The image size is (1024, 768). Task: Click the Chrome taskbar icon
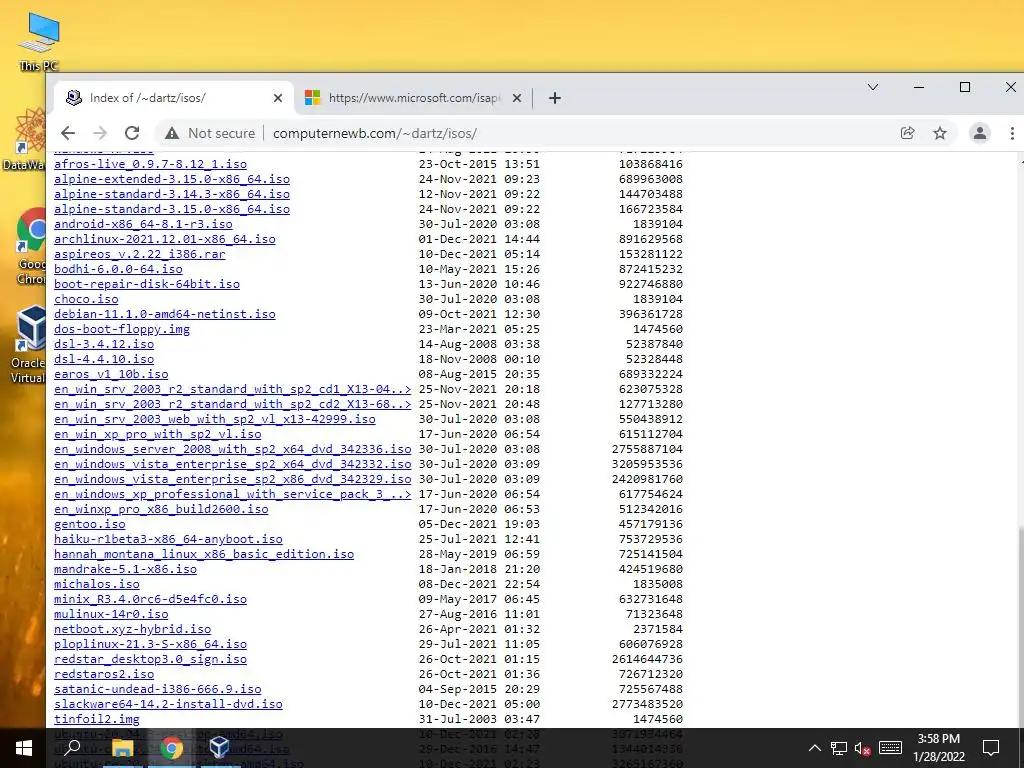coord(171,748)
